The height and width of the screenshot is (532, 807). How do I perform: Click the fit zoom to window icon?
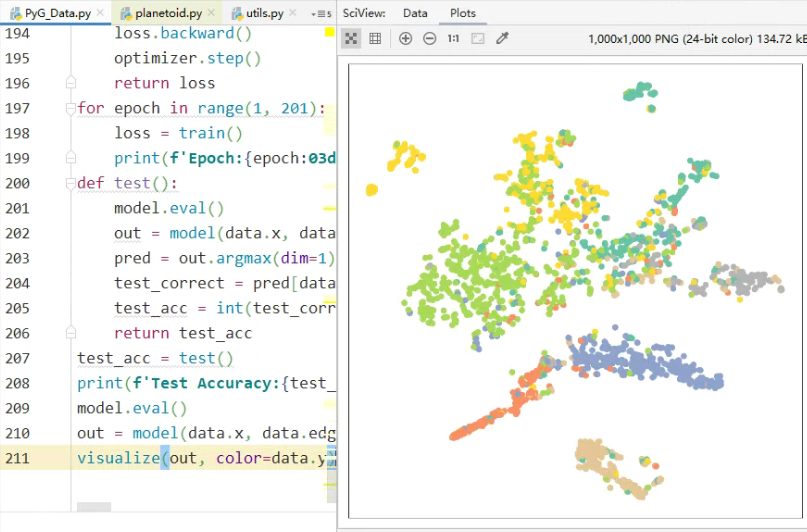click(478, 39)
